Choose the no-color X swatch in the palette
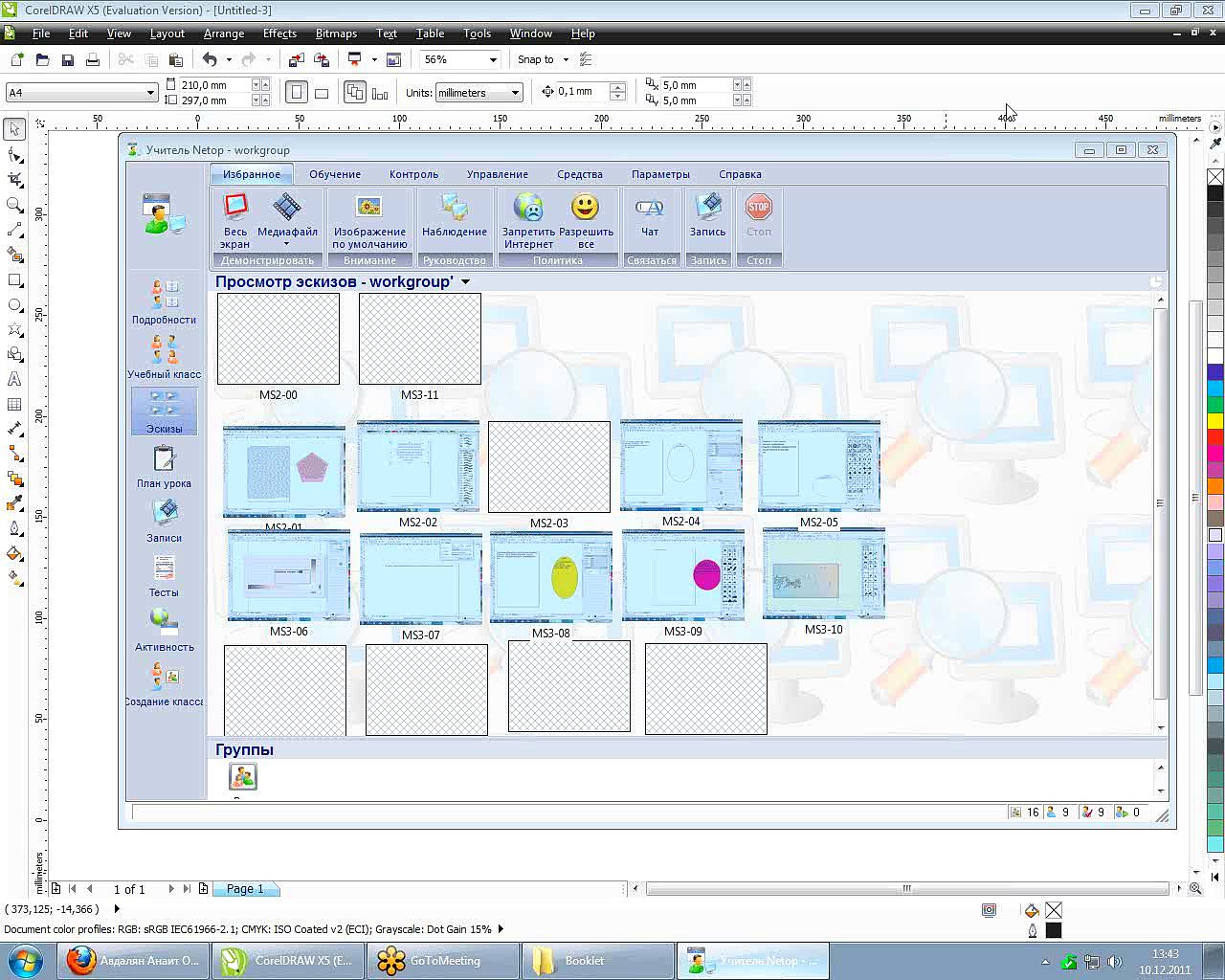 tap(1215, 177)
